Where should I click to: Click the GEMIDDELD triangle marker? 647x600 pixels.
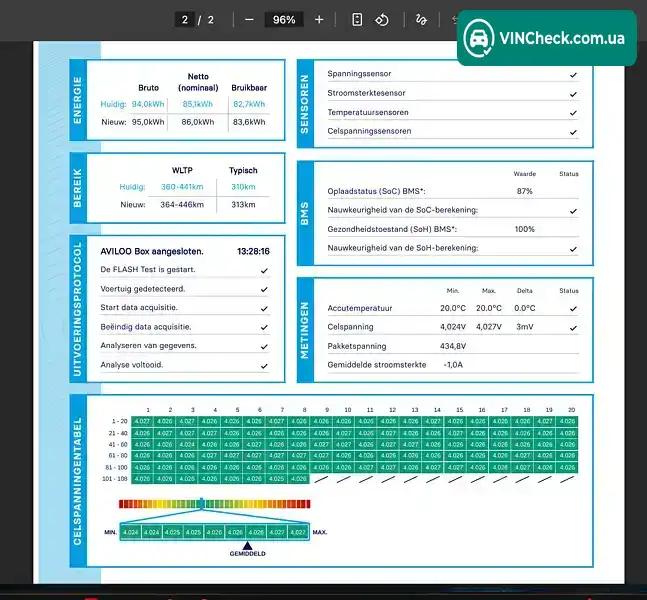(x=247, y=545)
